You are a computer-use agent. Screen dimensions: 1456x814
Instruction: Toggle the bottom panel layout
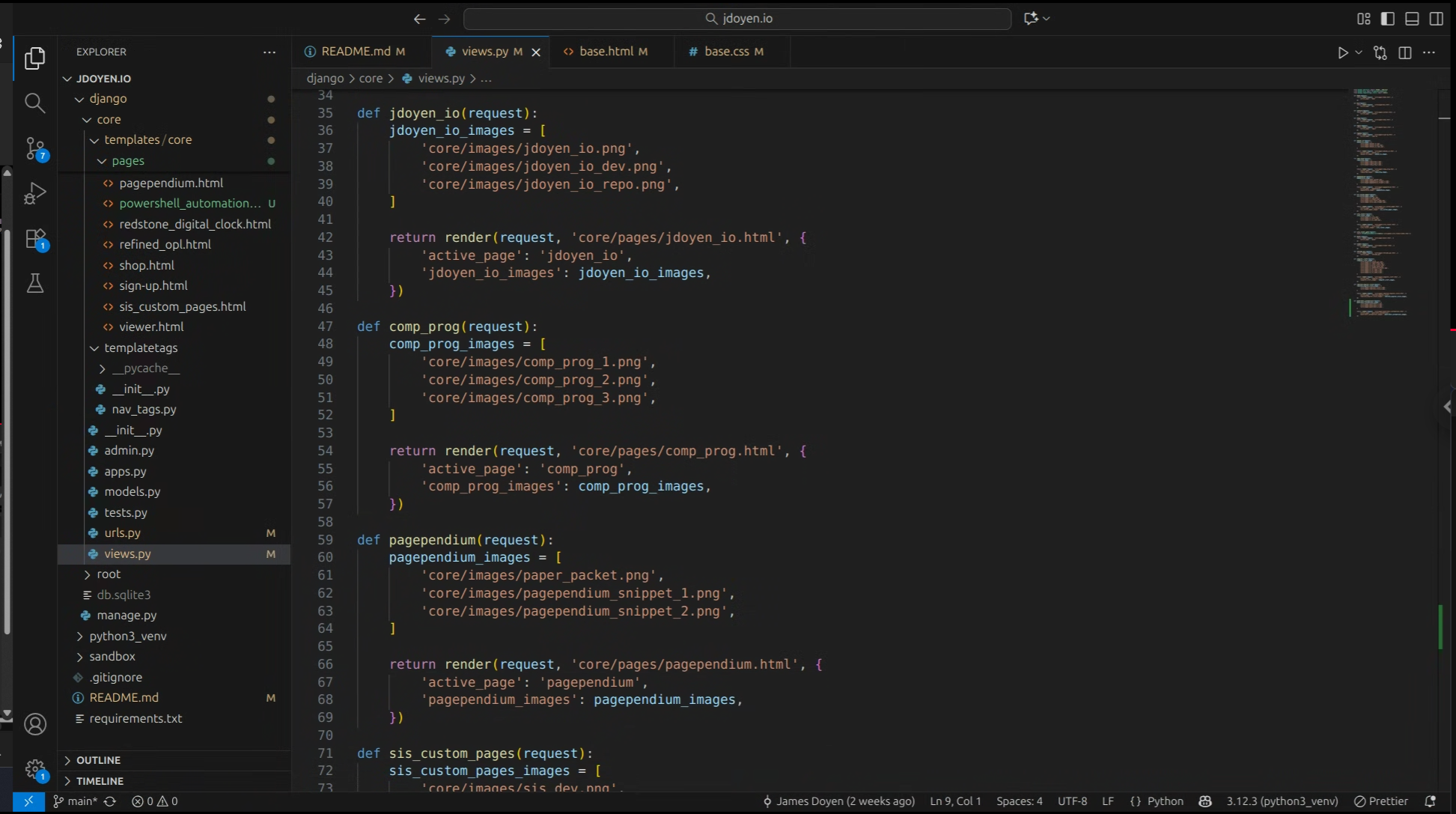pos(1412,19)
